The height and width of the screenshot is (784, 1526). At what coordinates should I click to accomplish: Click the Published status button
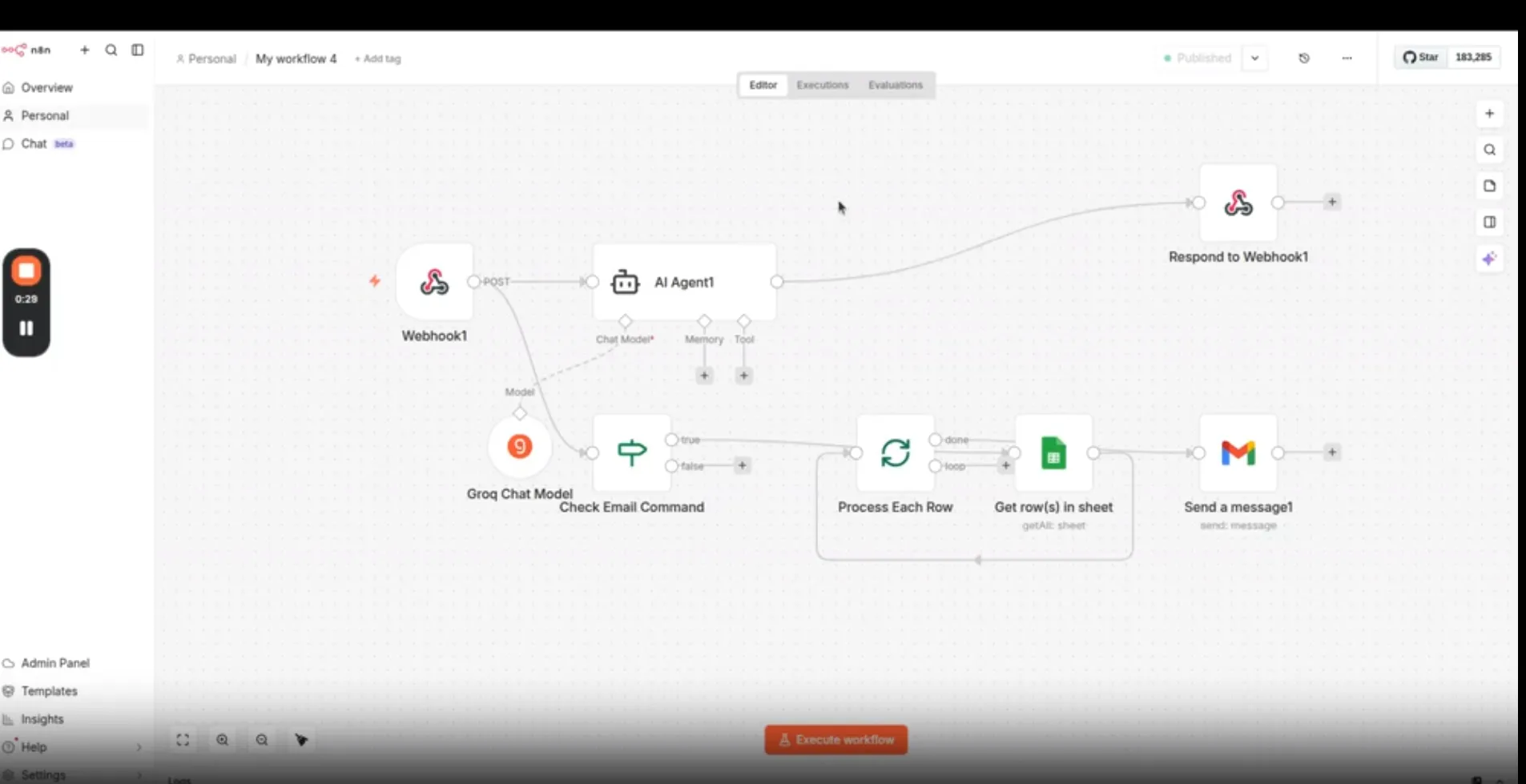coord(1198,58)
